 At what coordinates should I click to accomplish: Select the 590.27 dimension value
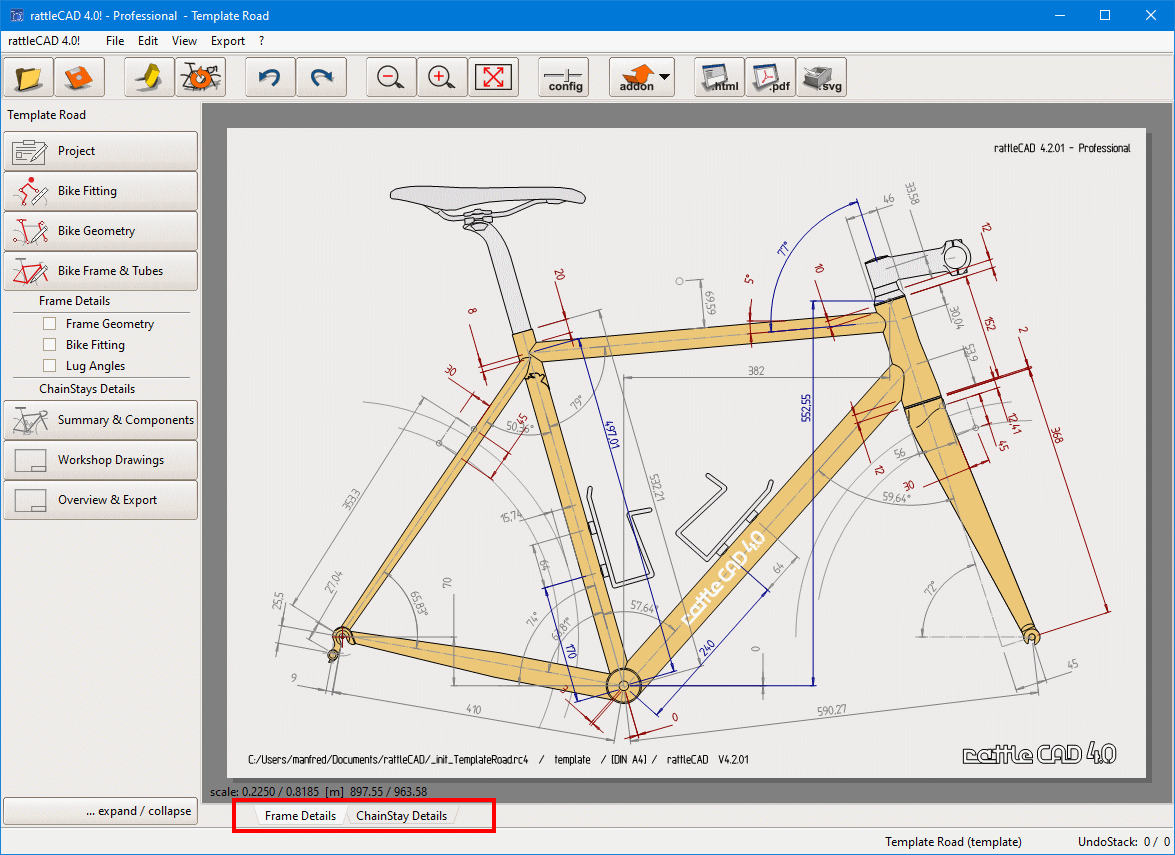(x=831, y=710)
